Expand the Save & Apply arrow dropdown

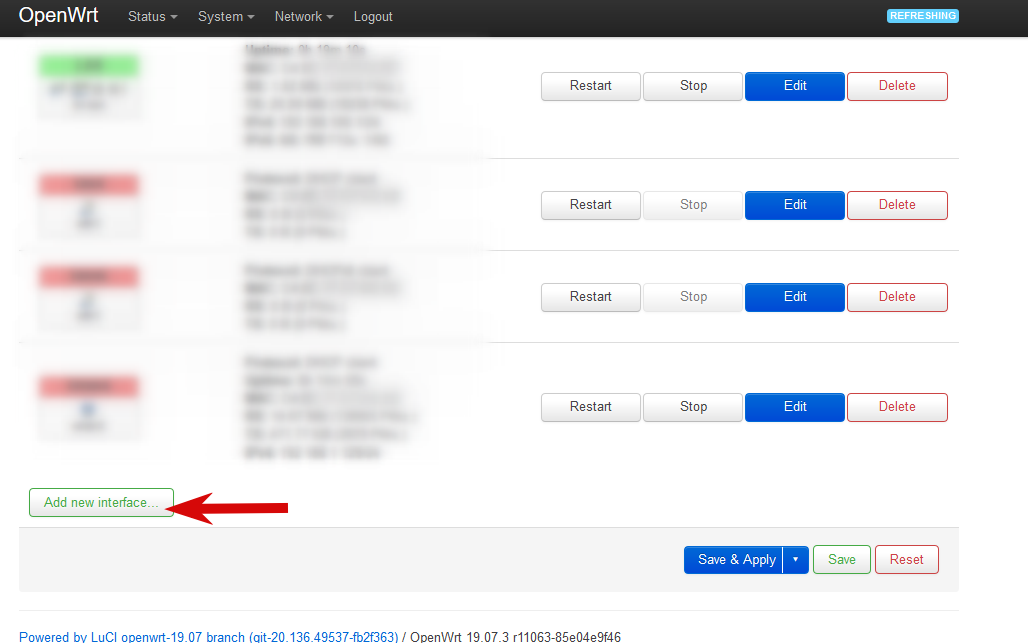click(795, 560)
